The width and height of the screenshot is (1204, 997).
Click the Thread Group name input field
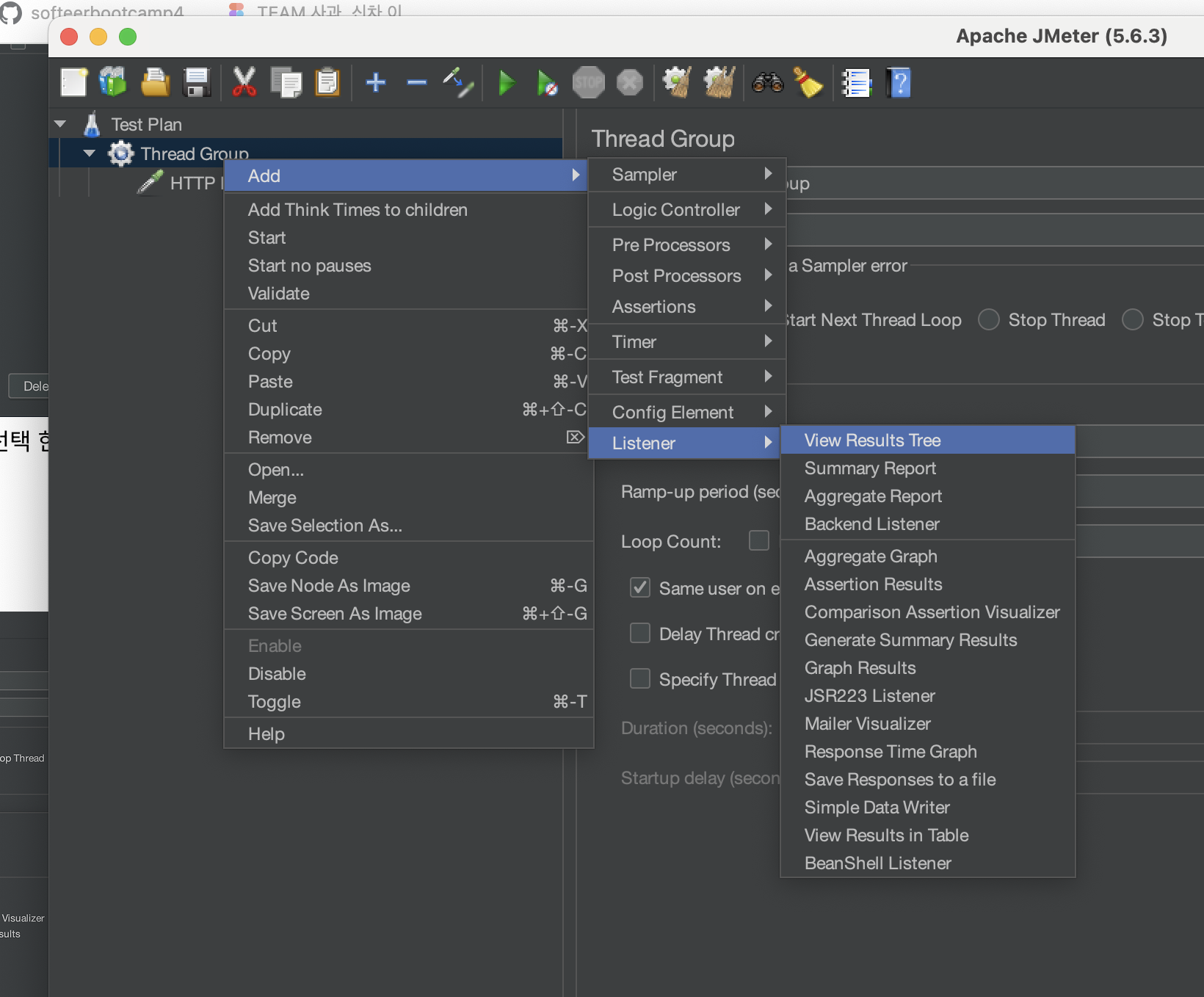pyautogui.click(x=995, y=183)
